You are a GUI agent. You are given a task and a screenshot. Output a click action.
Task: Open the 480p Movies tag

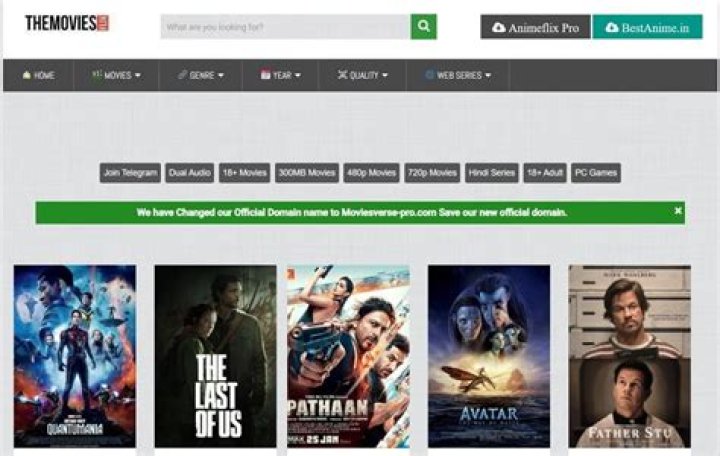coord(371,173)
